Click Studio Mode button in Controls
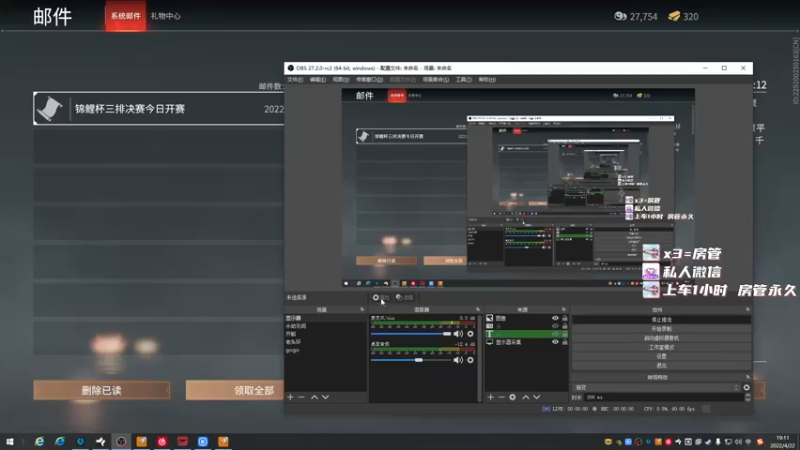 (x=661, y=347)
